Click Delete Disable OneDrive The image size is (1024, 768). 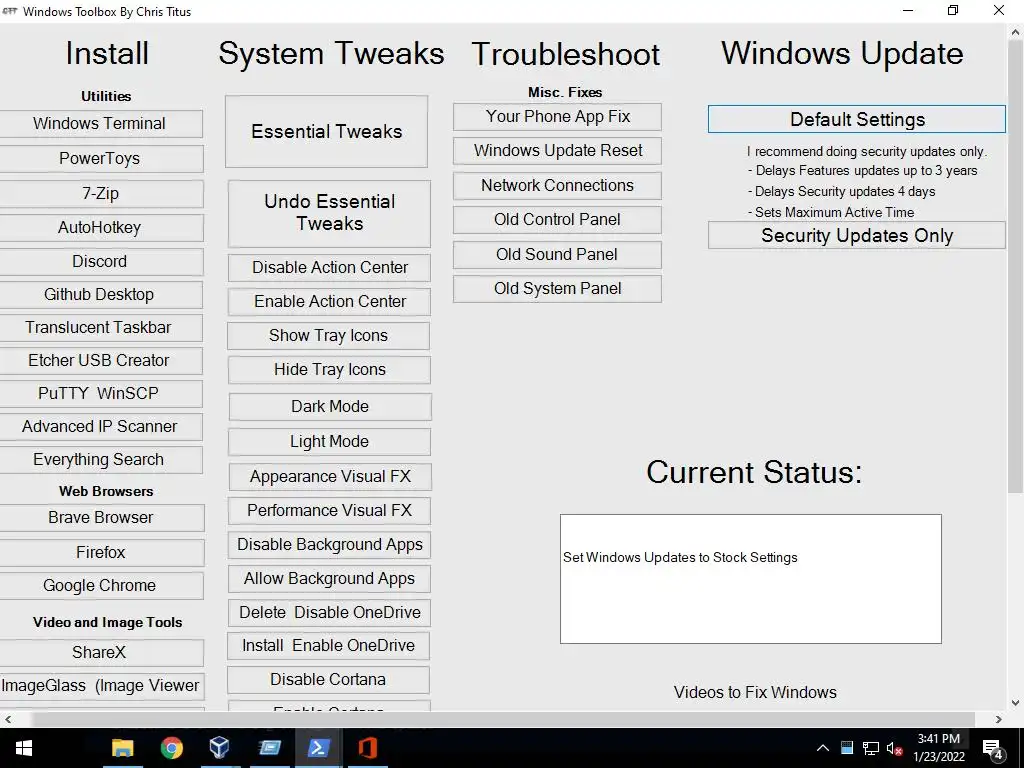pyautogui.click(x=329, y=613)
